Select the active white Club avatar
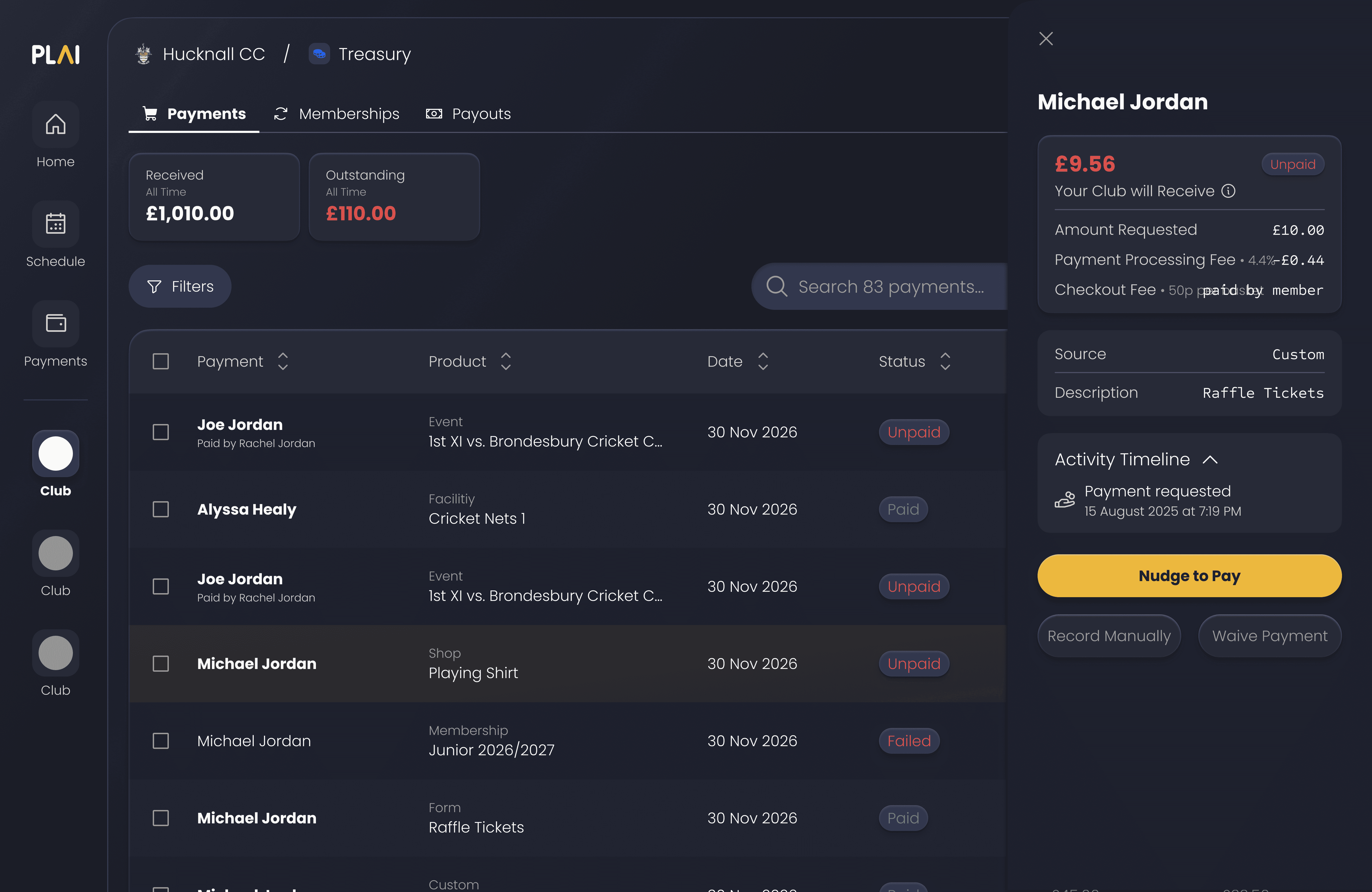The width and height of the screenshot is (1372, 892). point(55,453)
